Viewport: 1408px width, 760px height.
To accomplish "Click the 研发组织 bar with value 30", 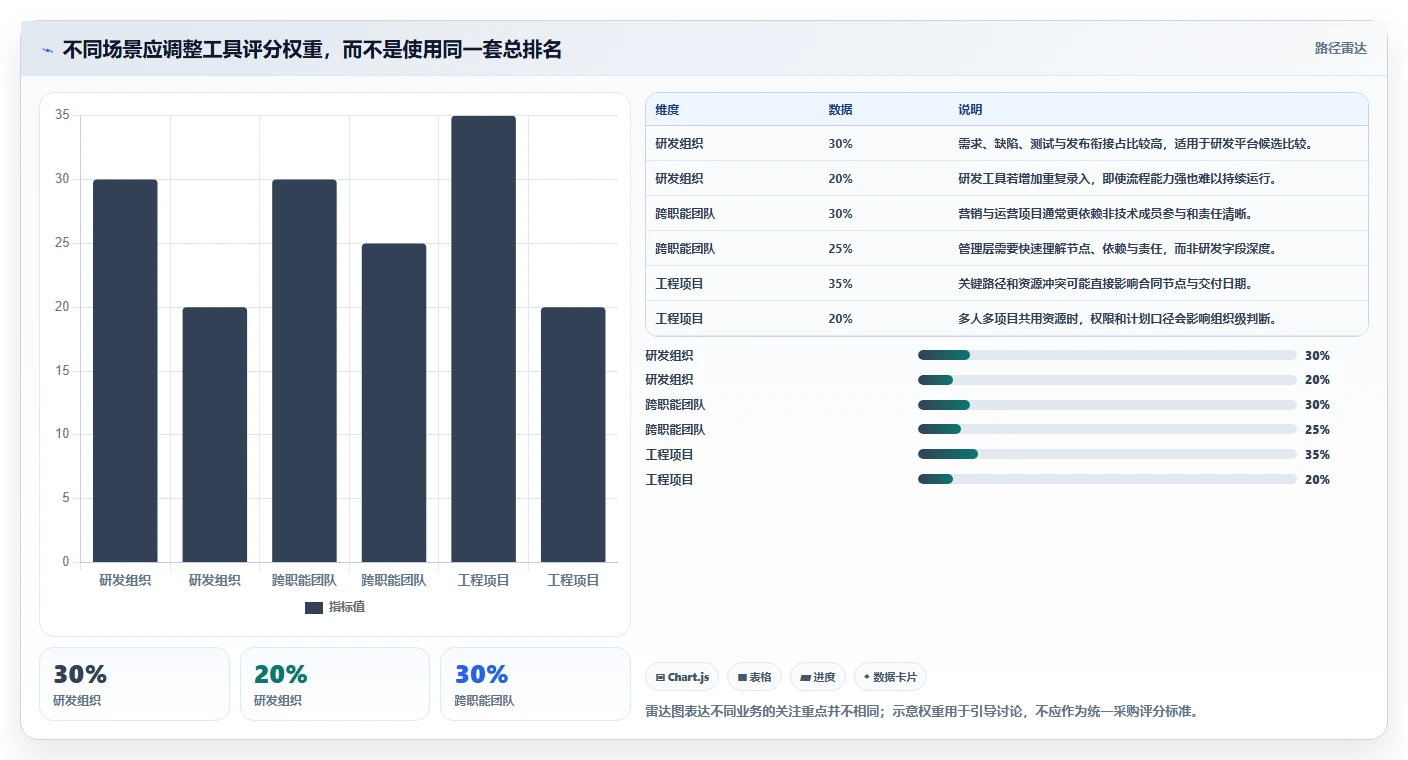I will 125,371.
